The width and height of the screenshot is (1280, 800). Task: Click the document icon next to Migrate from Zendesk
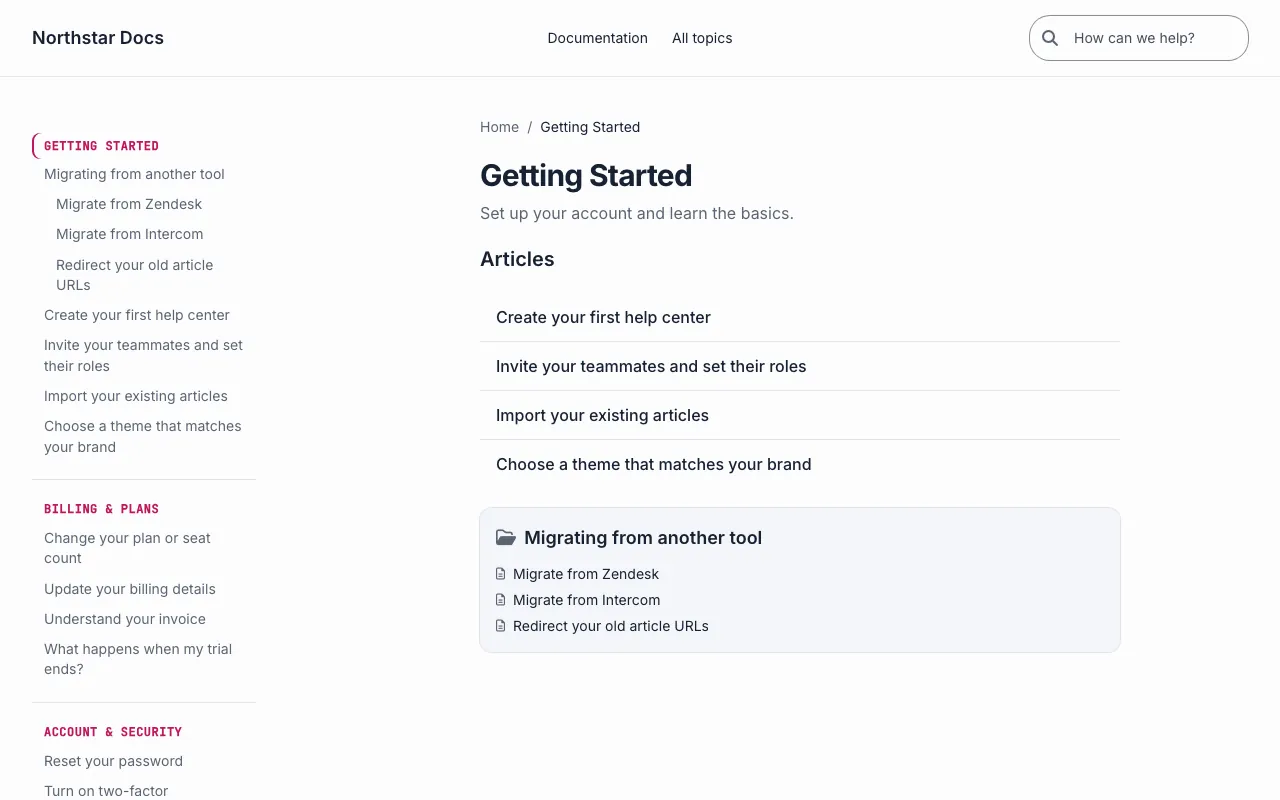tap(501, 574)
